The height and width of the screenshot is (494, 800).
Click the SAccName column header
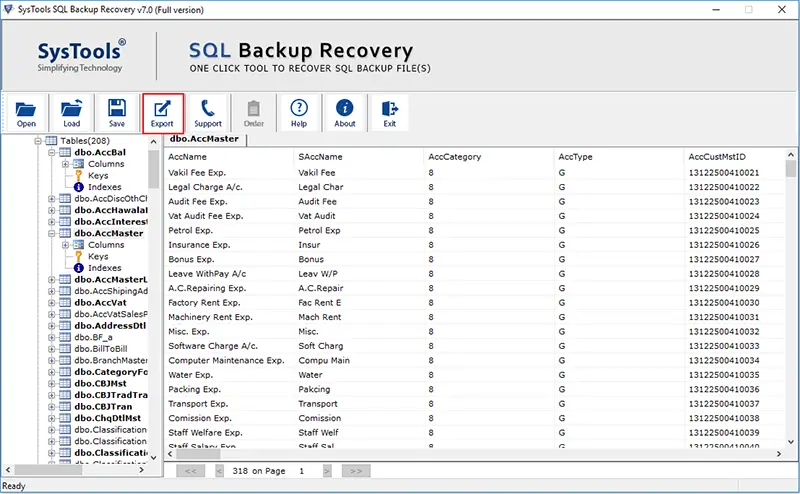pos(358,157)
